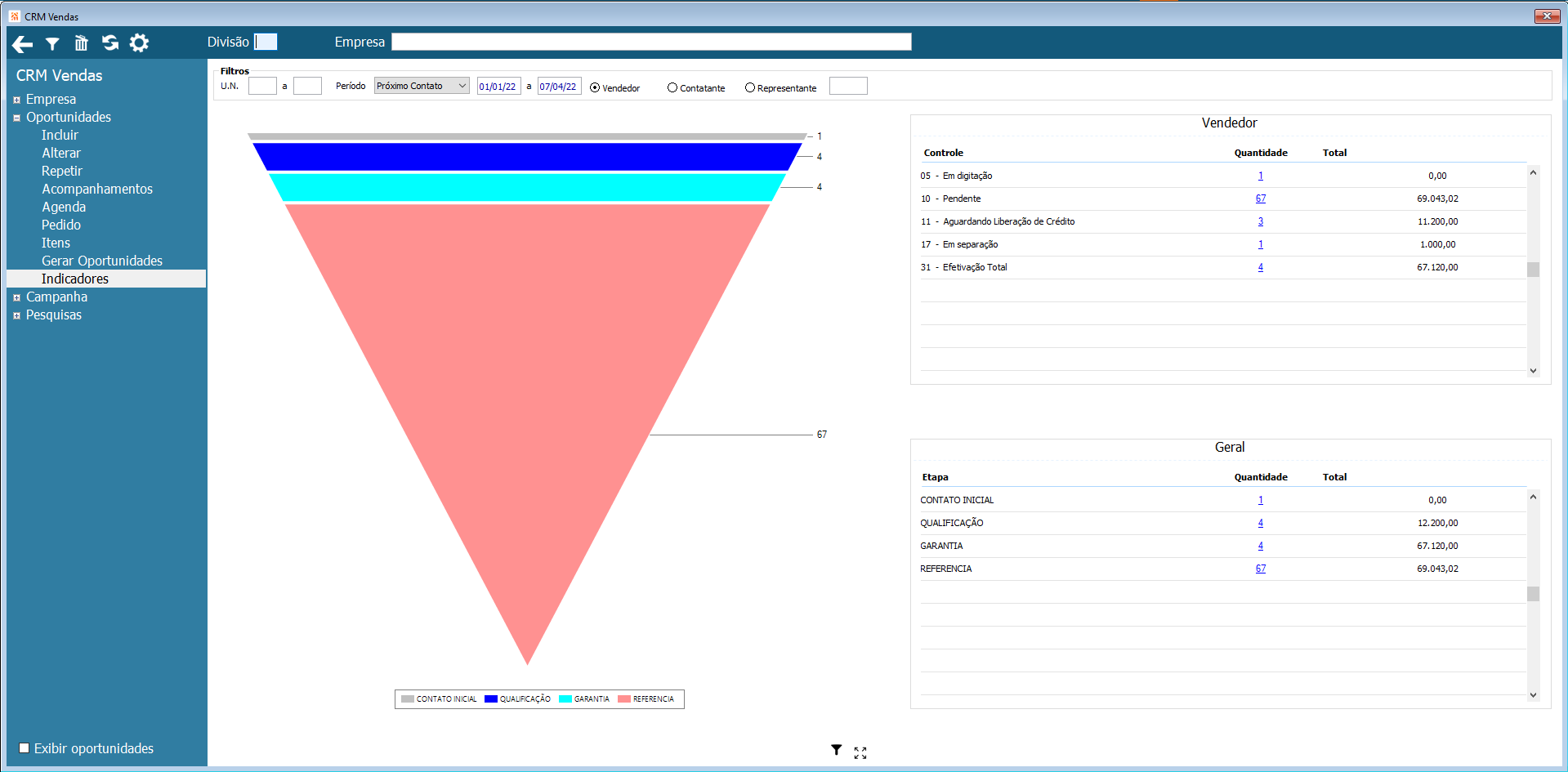This screenshot has width=1568, height=772.
Task: Open Pedido in the sidebar
Action: 61,225
